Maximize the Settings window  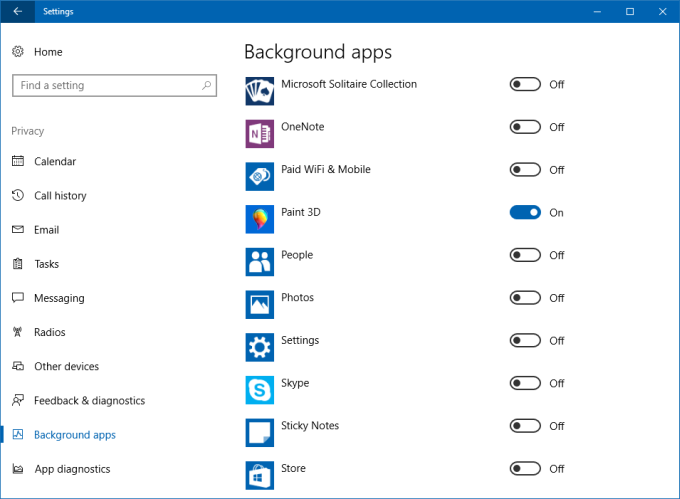click(630, 11)
